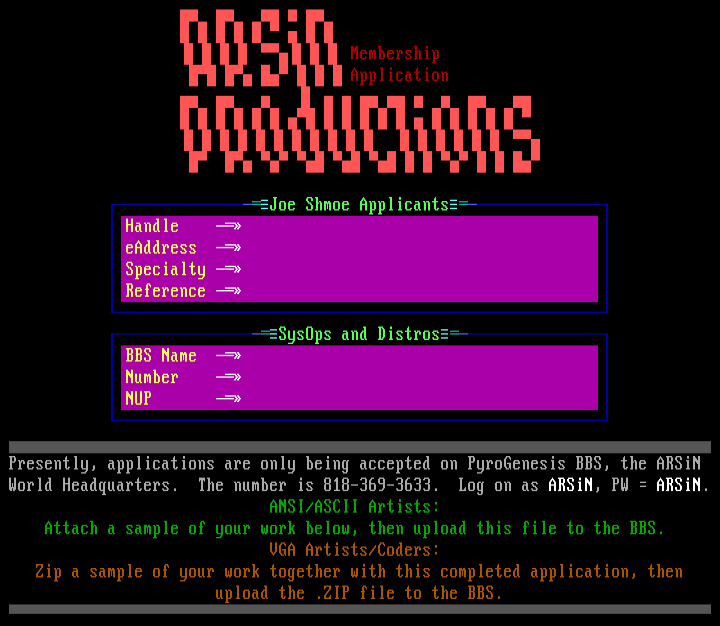Image resolution: width=720 pixels, height=626 pixels.
Task: Select the VGA Artists/Coders heading
Action: point(354,550)
